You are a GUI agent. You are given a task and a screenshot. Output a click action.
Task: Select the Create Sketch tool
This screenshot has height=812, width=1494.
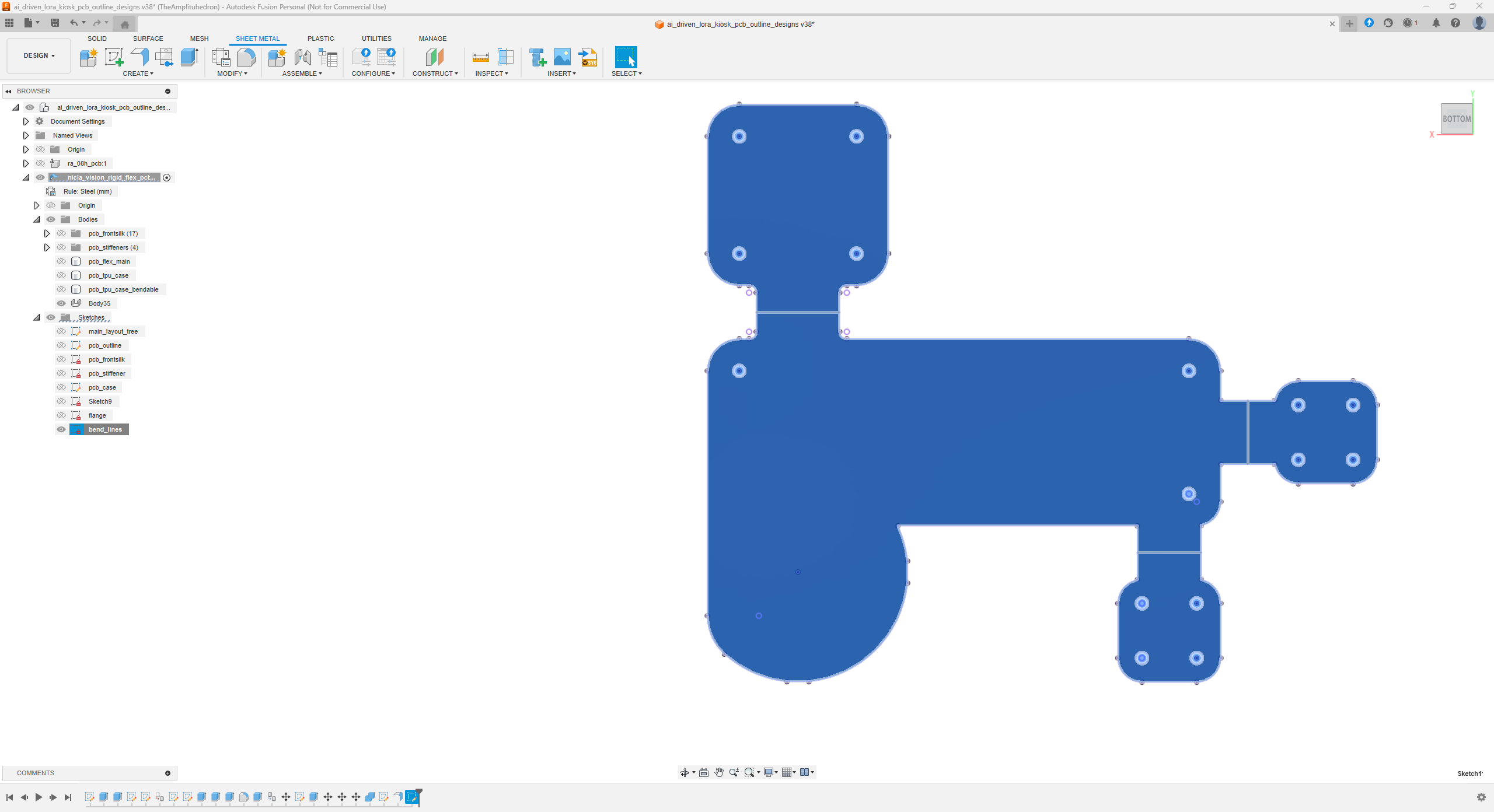click(114, 57)
